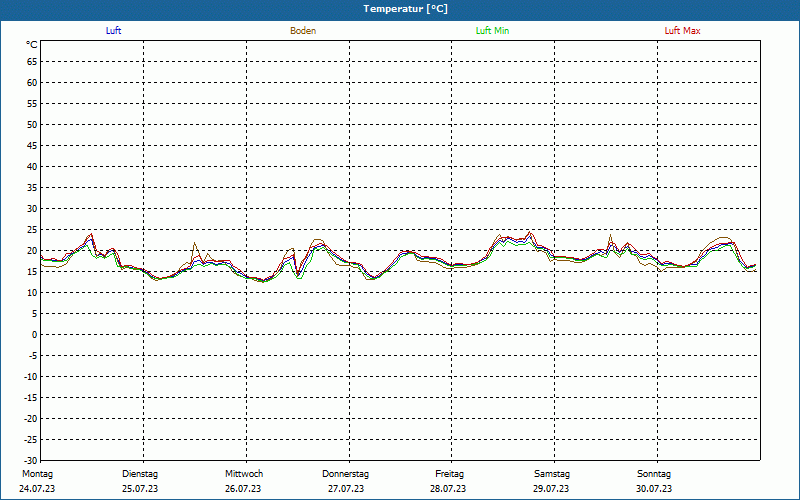Click the Montag day label
The height and width of the screenshot is (500, 800).
[38, 474]
